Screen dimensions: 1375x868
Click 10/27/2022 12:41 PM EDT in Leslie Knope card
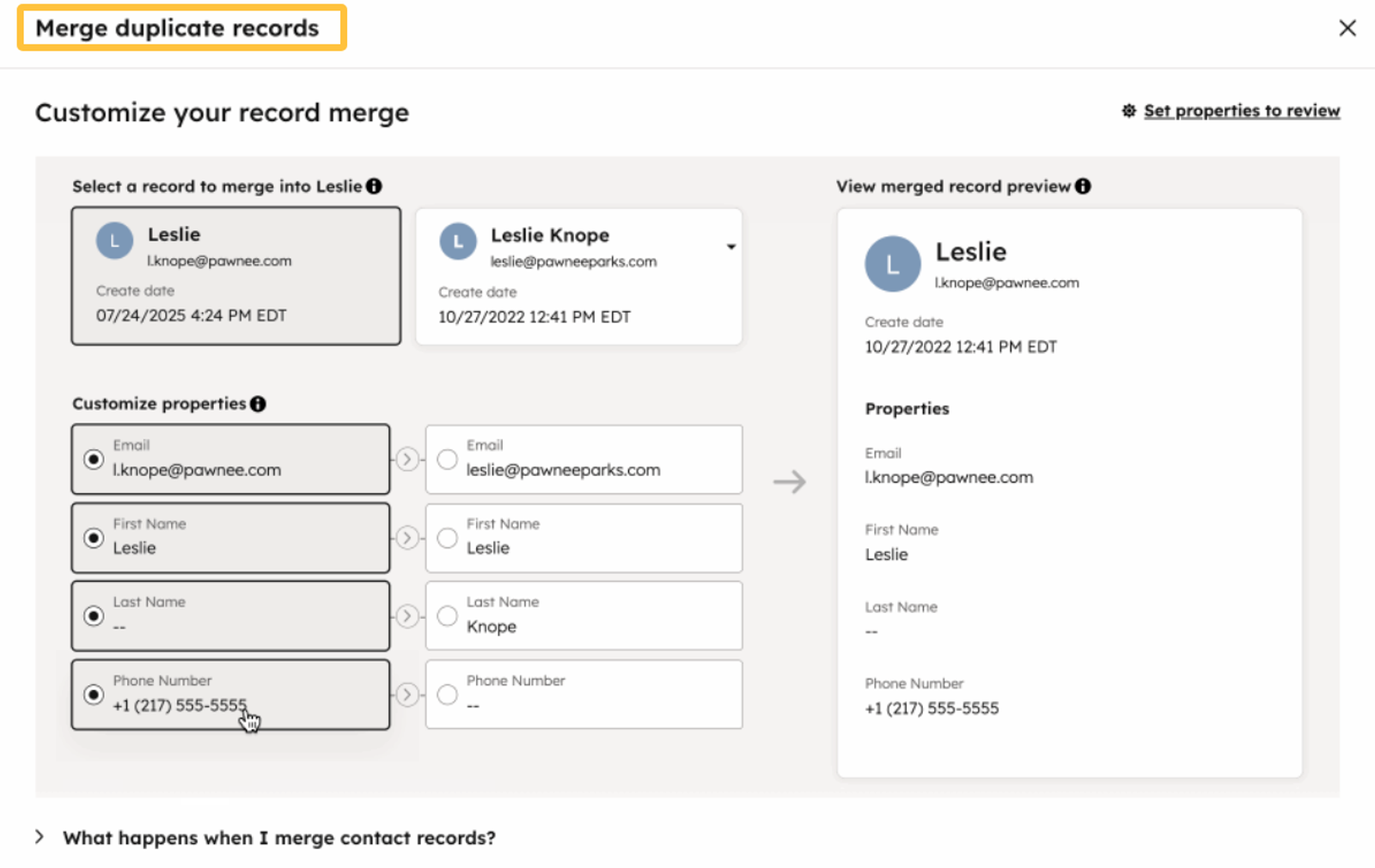[535, 317]
